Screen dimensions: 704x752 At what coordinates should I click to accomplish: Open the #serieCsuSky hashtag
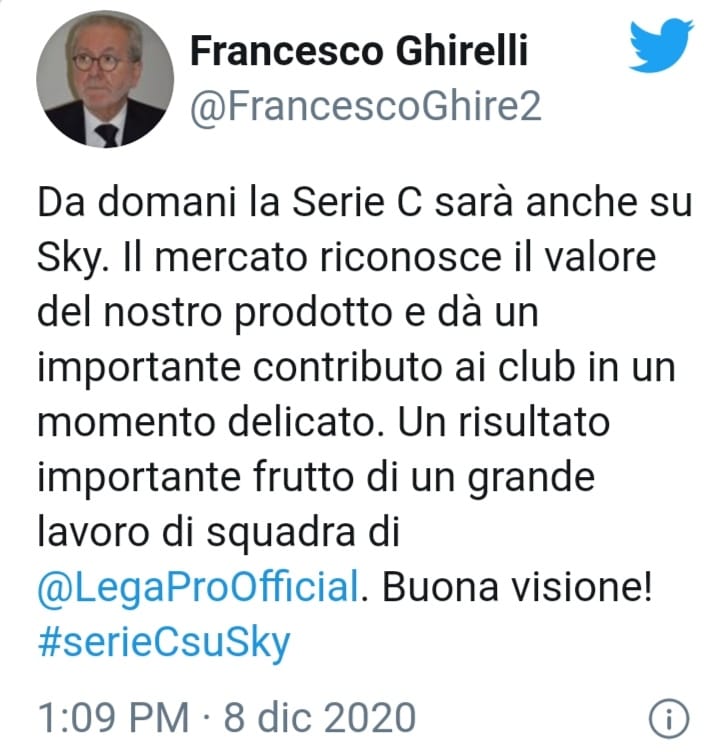164,643
